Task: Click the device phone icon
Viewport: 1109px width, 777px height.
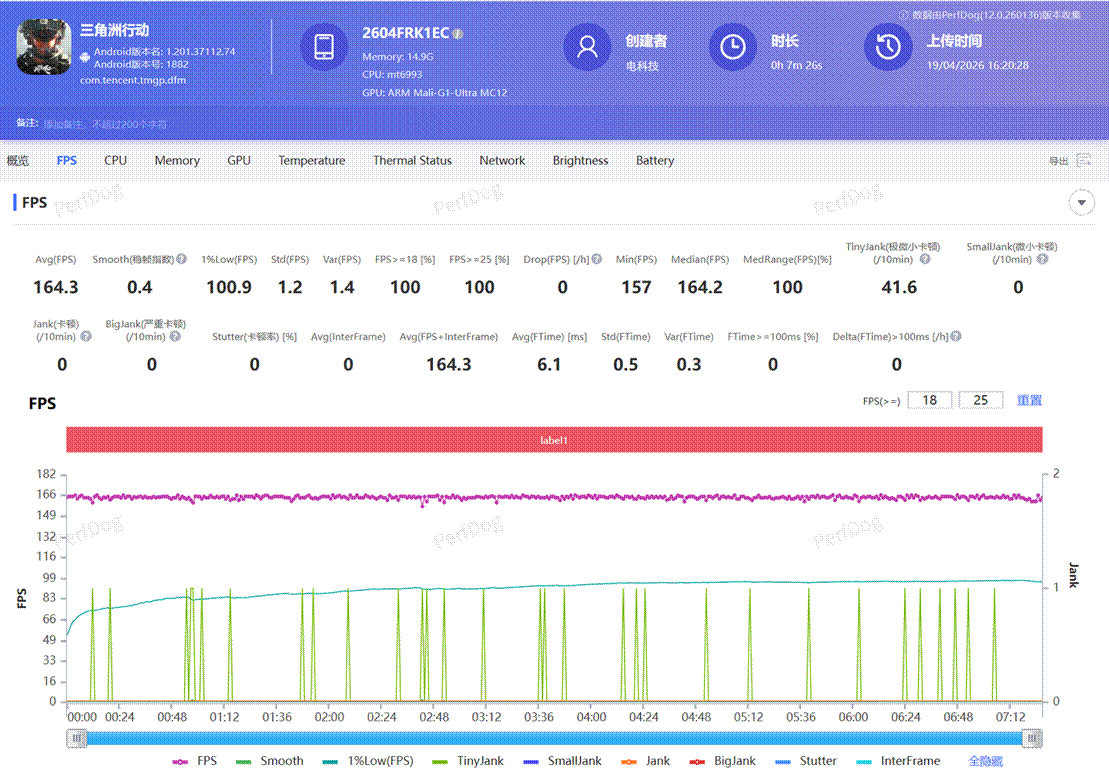Action: tap(325, 47)
